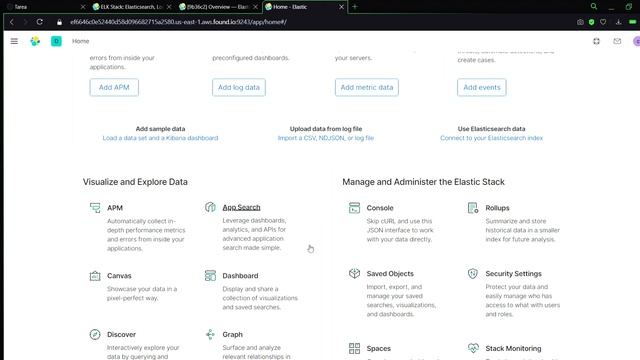Open the Graph title

pyautogui.click(x=232, y=334)
